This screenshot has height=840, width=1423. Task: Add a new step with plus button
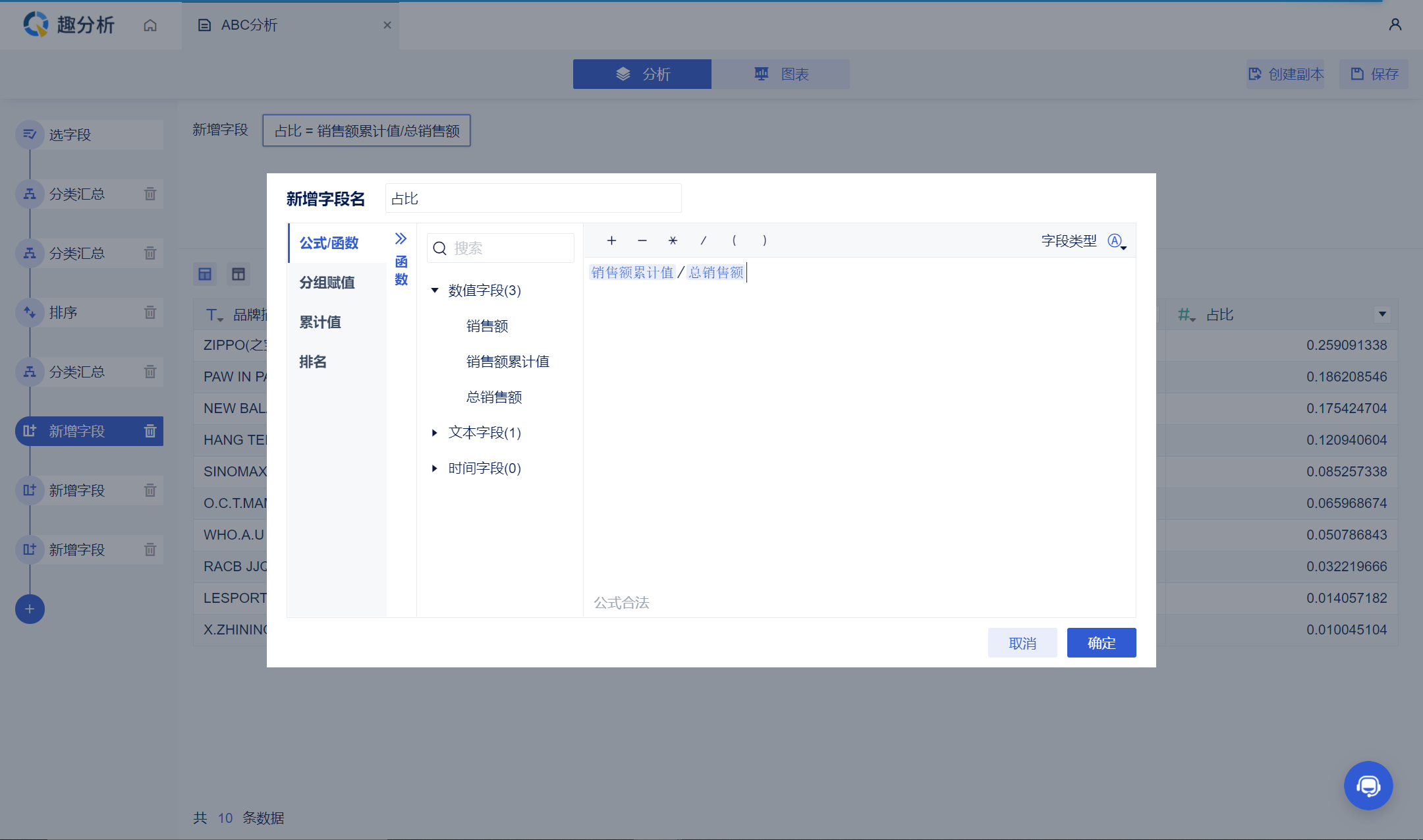30,609
